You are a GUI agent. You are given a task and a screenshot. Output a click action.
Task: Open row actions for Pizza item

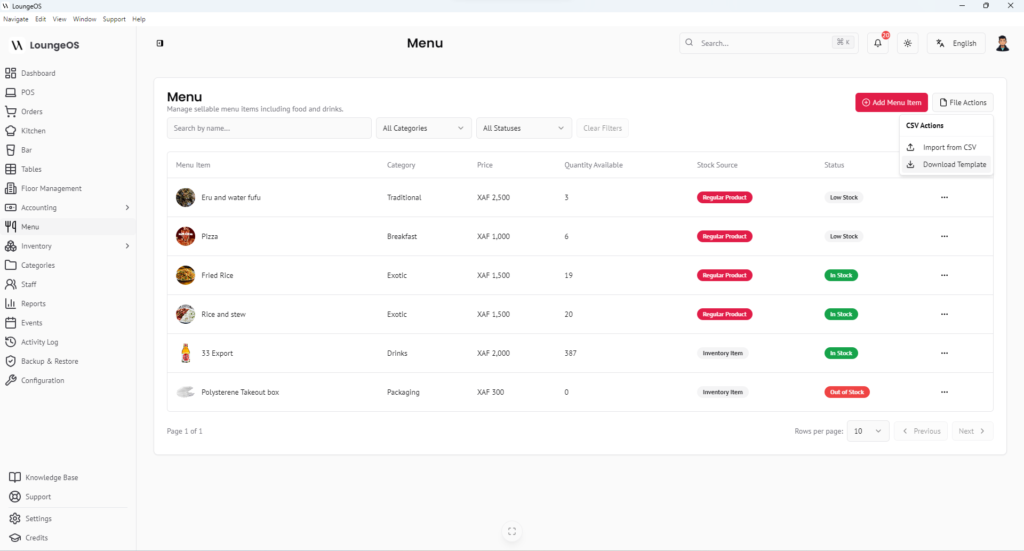coord(943,236)
